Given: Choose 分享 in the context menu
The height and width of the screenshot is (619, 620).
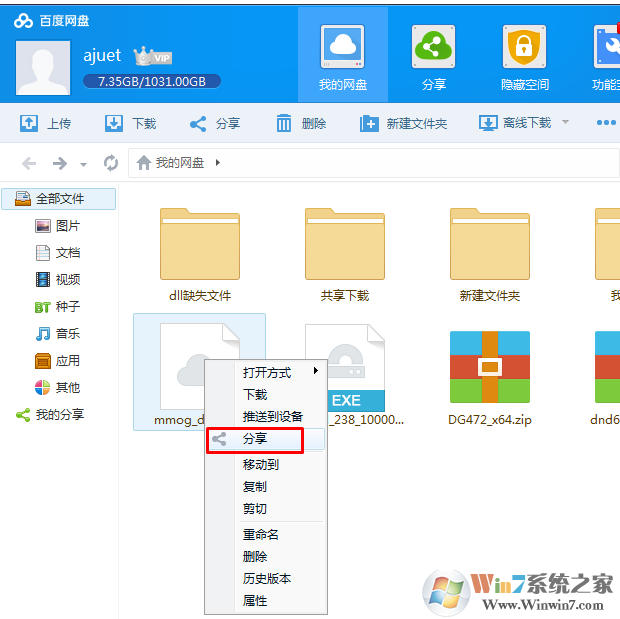Looking at the screenshot, I should pos(266,439).
